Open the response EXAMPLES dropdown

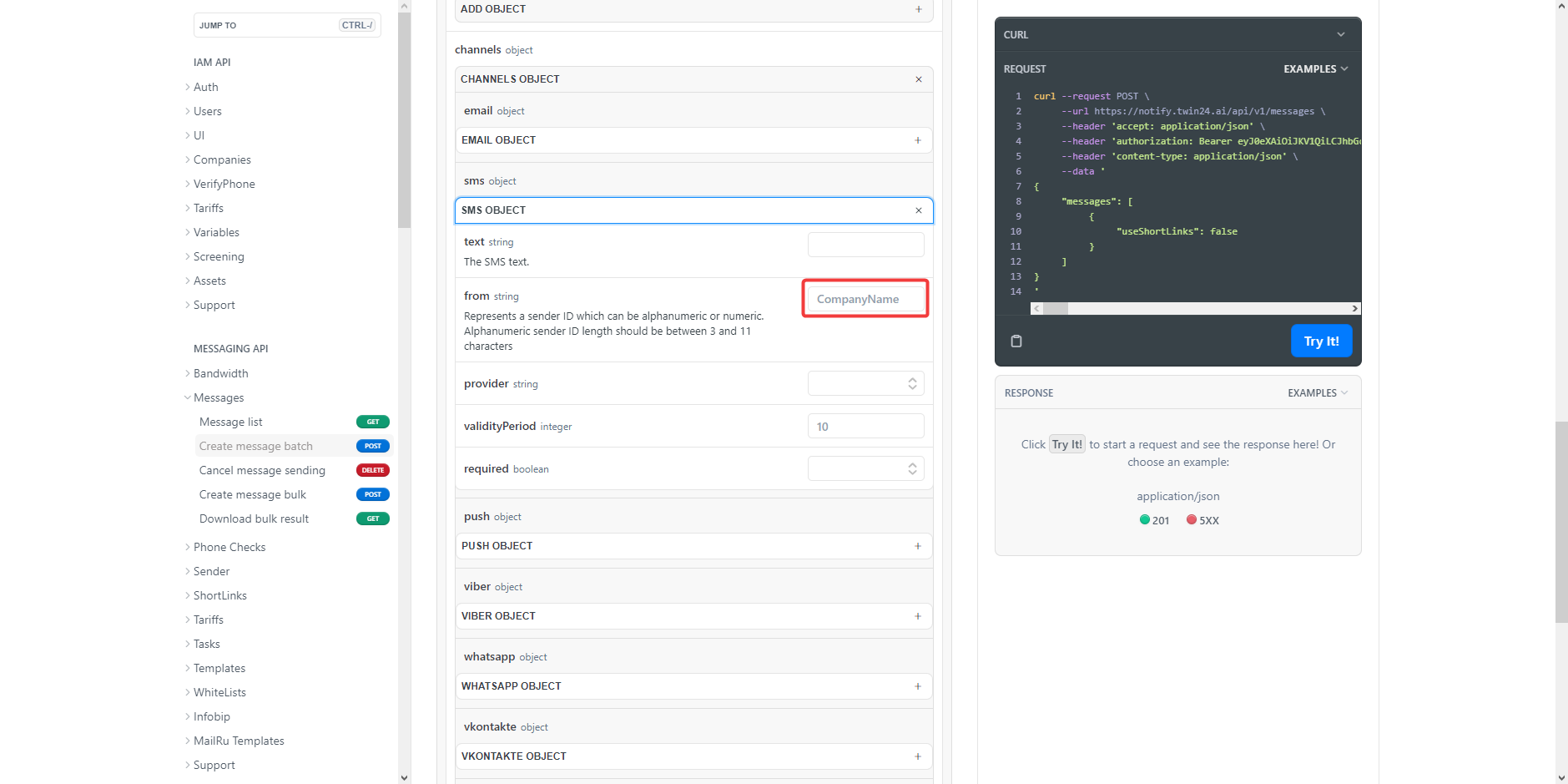pos(1317,393)
